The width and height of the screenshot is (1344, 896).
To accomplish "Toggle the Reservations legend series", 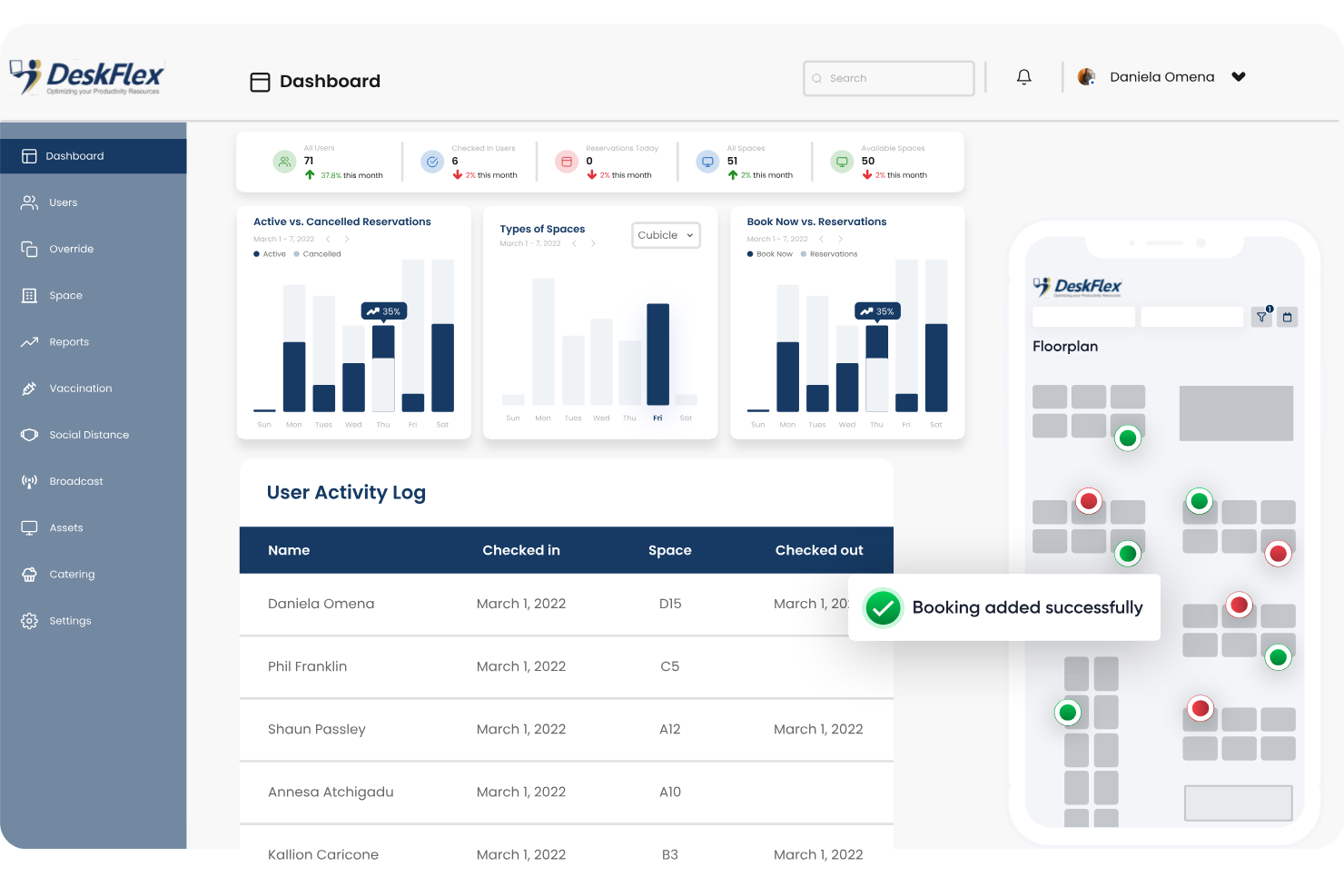I will coord(829,254).
